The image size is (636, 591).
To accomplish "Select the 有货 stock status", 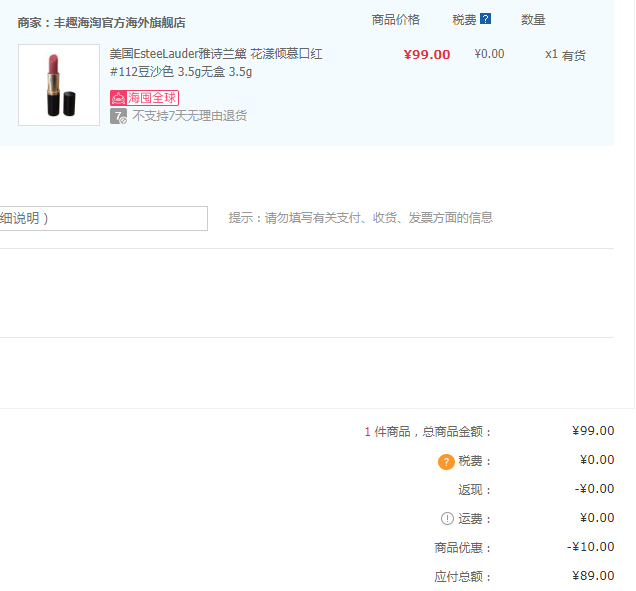I will pos(574,55).
